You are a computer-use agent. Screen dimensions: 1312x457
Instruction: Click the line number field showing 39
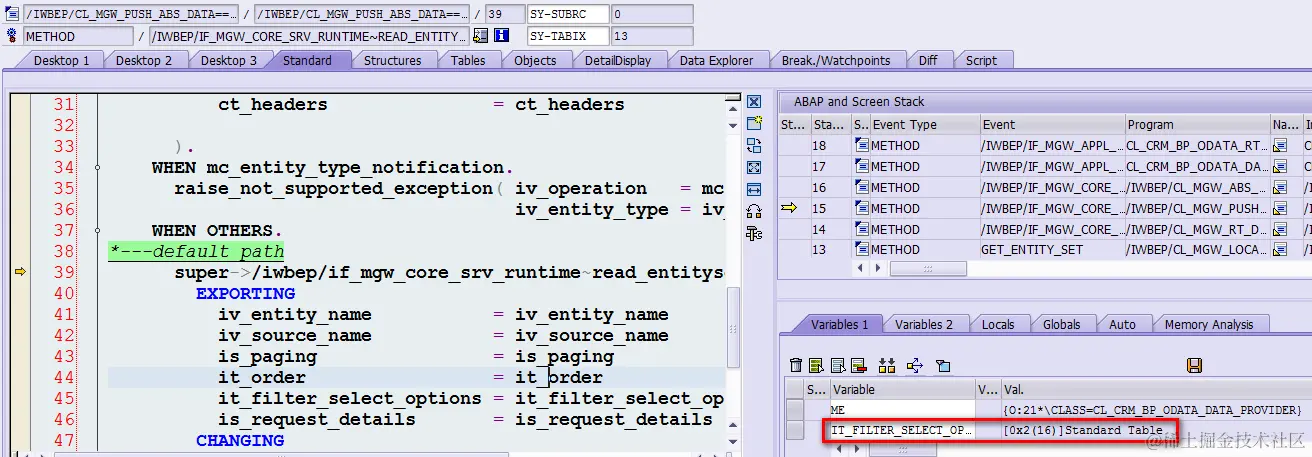tap(504, 14)
